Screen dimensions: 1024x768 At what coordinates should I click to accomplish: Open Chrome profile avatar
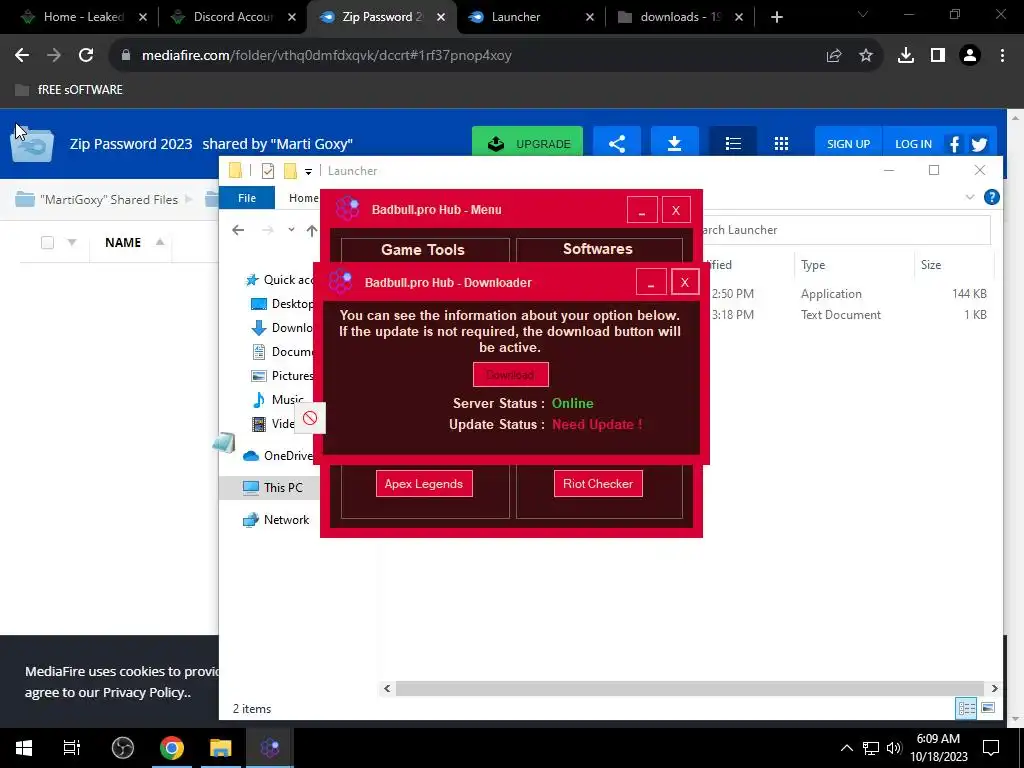pyautogui.click(x=970, y=56)
